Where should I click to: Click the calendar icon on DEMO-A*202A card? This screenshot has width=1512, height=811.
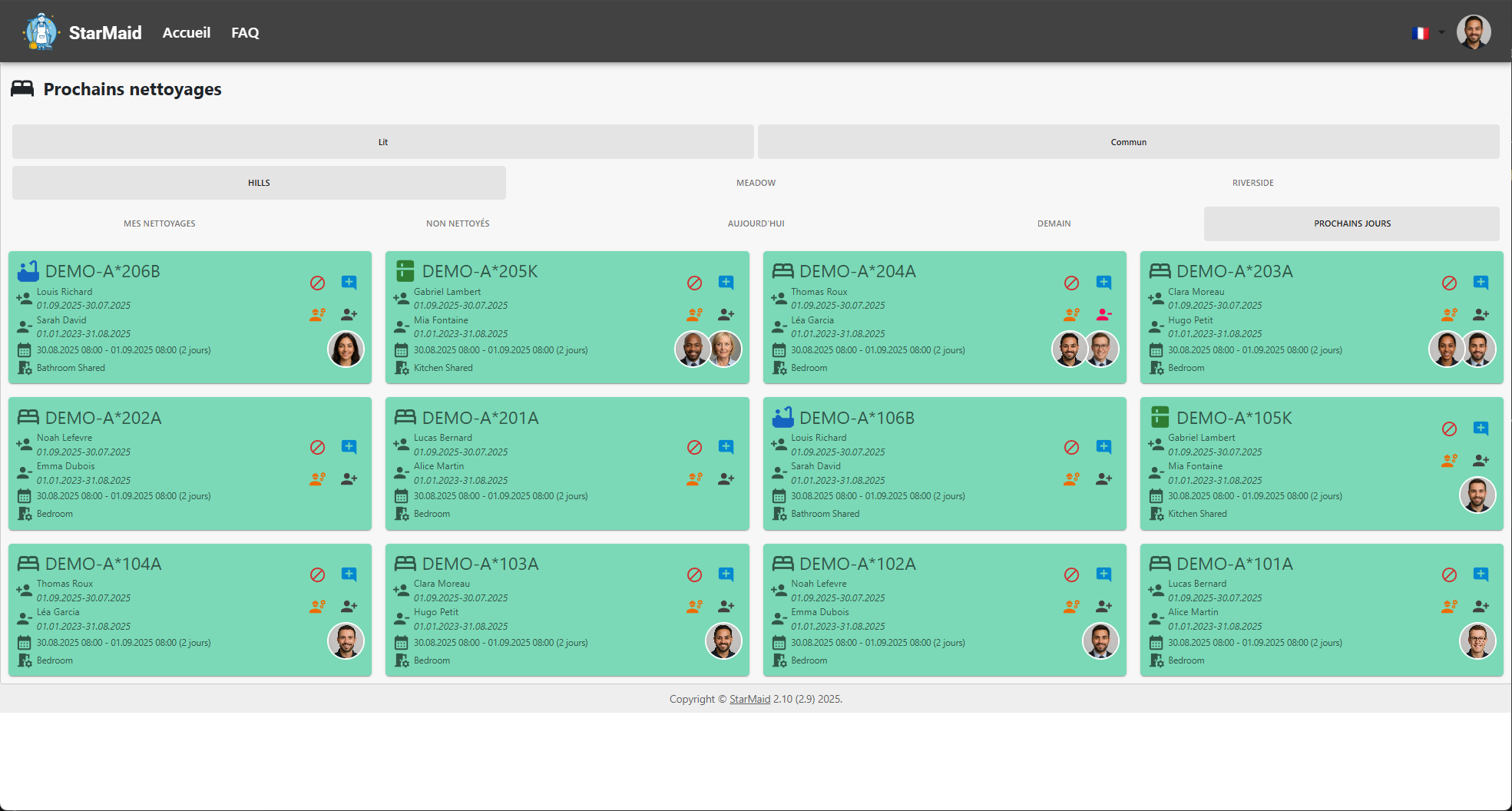[24, 496]
